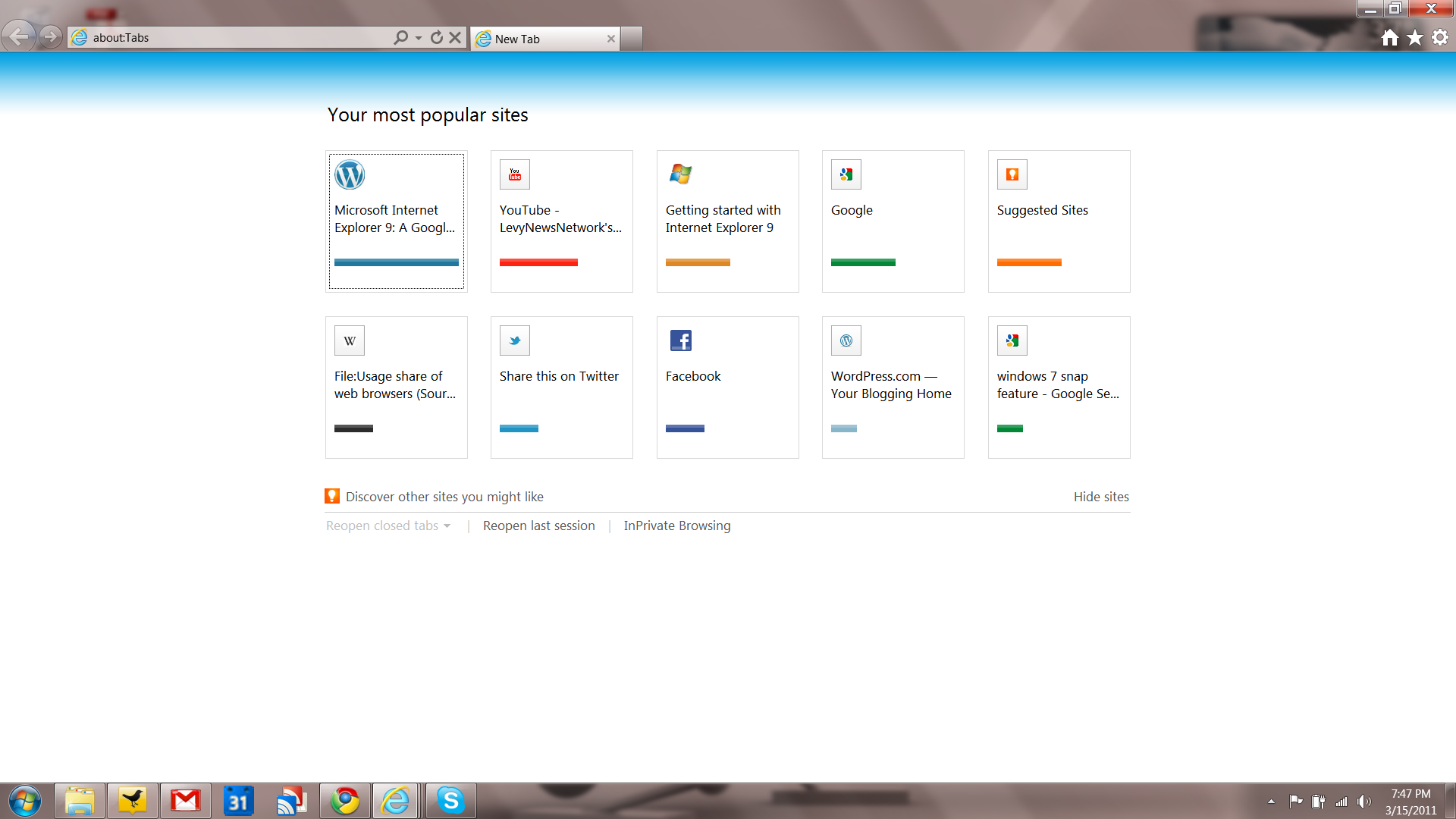Click the Home icon in toolbar
1456x819 pixels.
tap(1389, 38)
